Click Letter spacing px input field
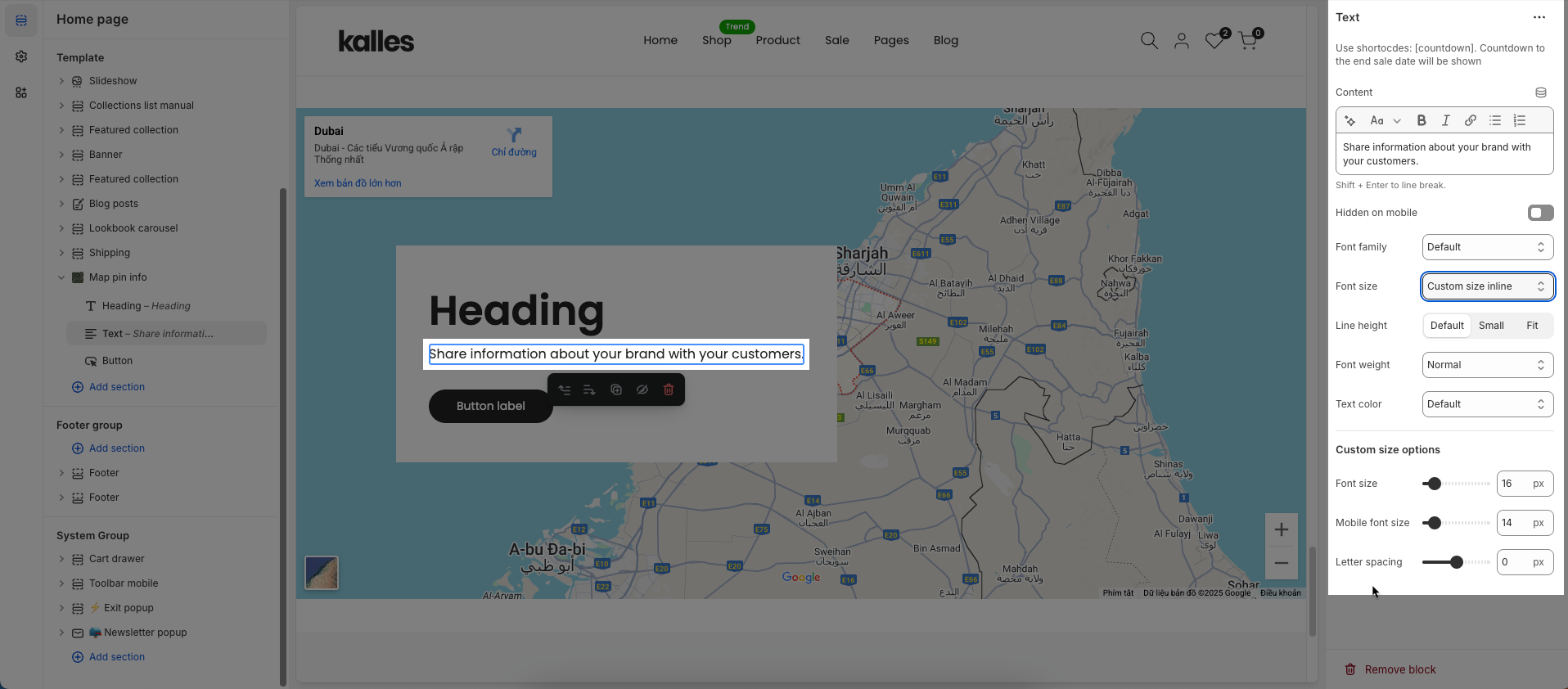 (1525, 562)
